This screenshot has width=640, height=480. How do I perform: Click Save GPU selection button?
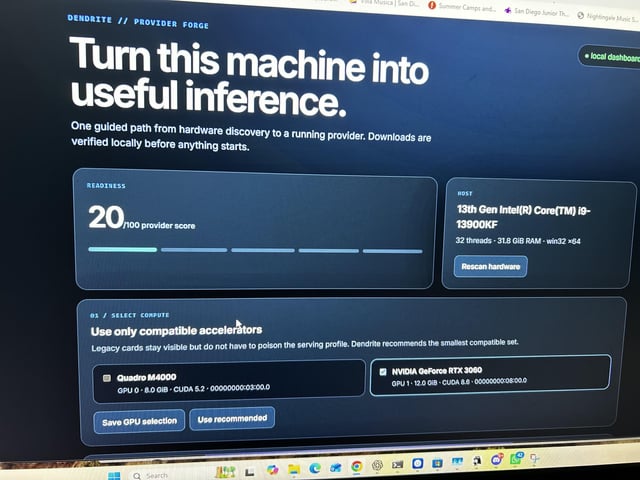[x=139, y=421]
